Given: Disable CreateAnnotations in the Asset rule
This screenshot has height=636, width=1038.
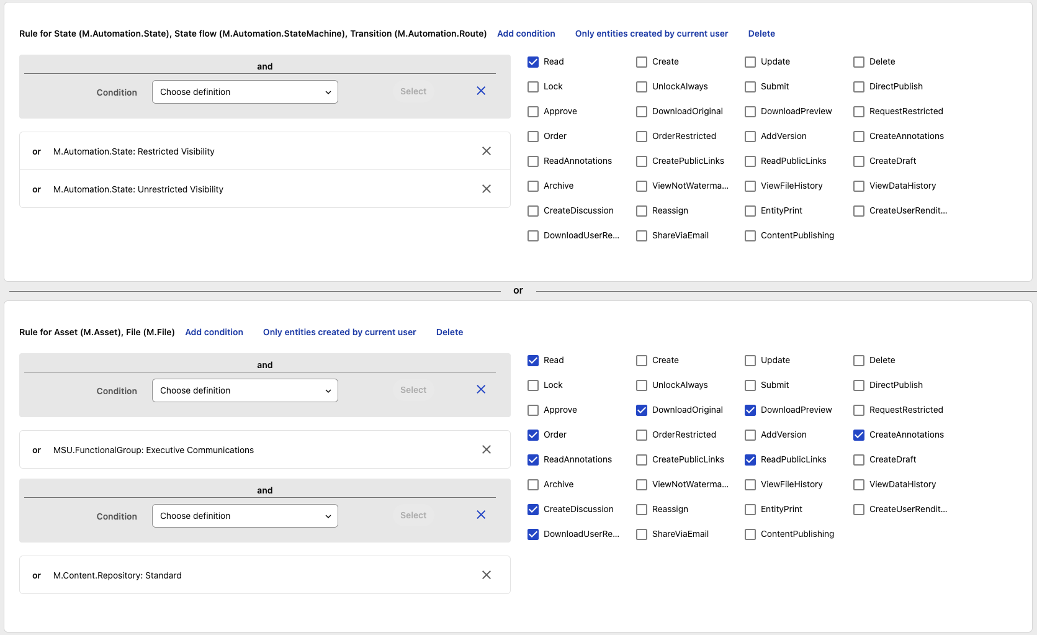Looking at the screenshot, I should [859, 435].
